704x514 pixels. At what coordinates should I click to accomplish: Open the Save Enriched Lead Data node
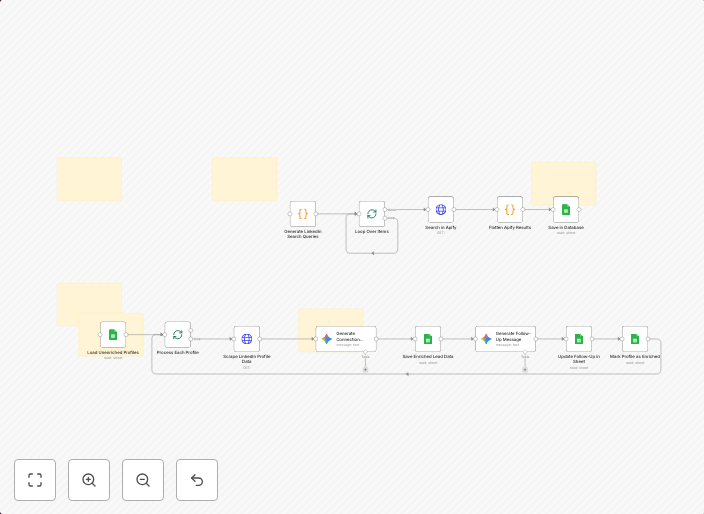(x=428, y=339)
